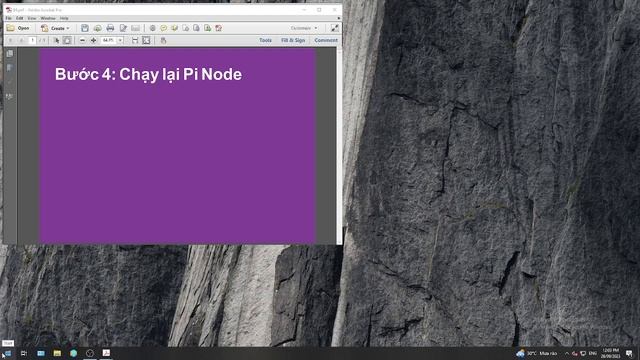Click the taskbar clock and date

click(611, 353)
